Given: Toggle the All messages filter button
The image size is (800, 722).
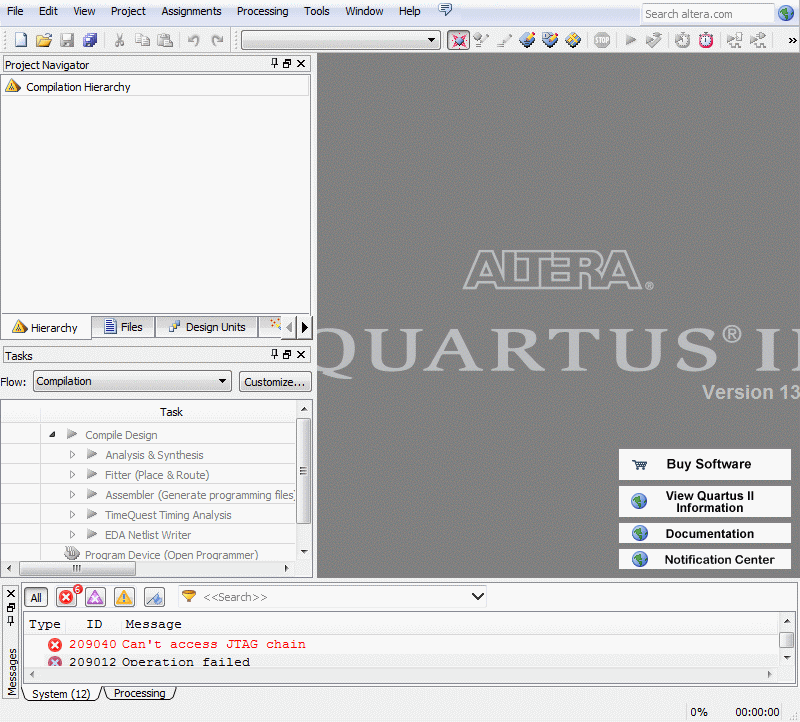Looking at the screenshot, I should click(x=36, y=597).
